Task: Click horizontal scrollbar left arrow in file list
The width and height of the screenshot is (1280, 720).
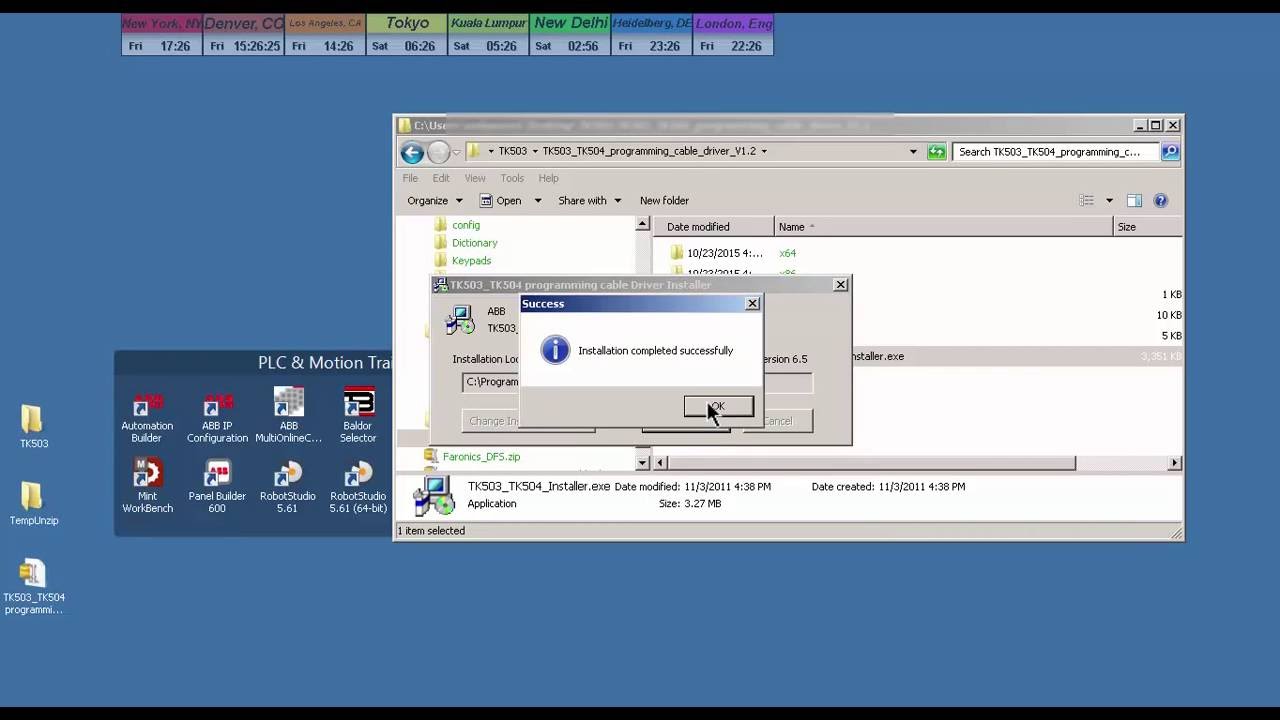Action: coord(661,463)
